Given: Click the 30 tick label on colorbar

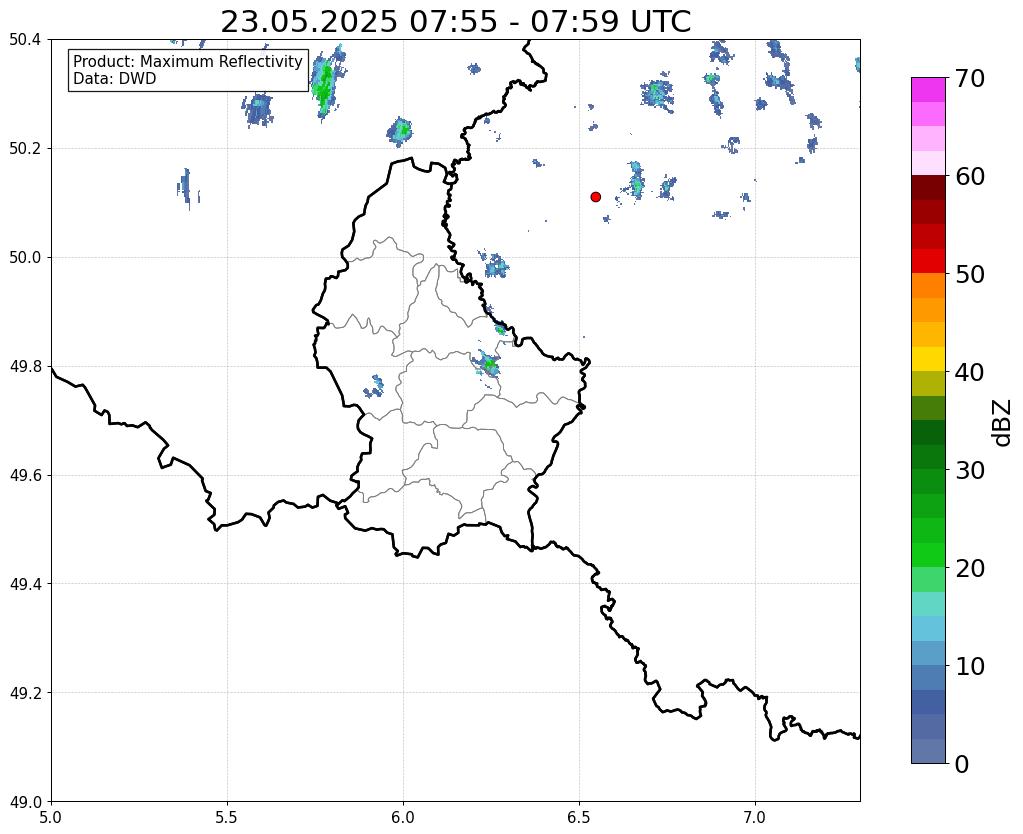Looking at the screenshot, I should point(970,470).
